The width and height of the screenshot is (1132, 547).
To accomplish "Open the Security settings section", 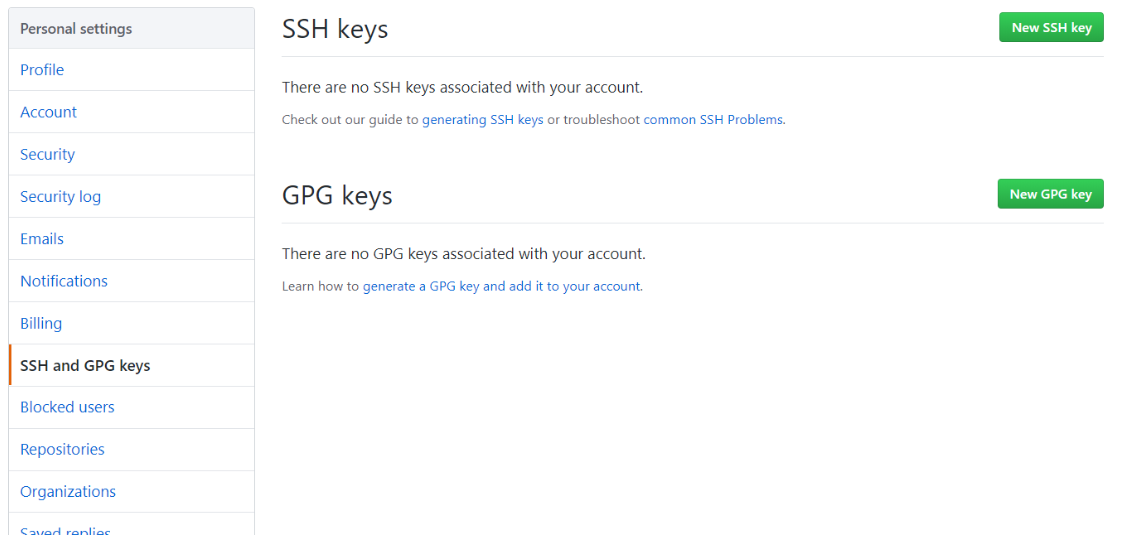I will click(47, 154).
